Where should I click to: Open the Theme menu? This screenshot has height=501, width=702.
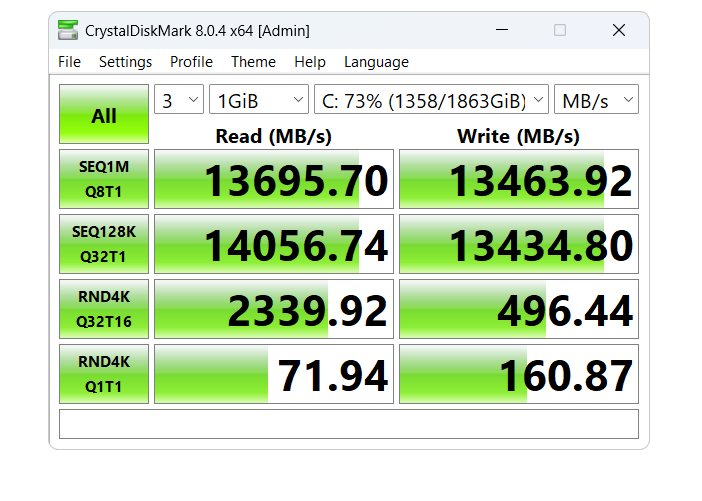[253, 62]
